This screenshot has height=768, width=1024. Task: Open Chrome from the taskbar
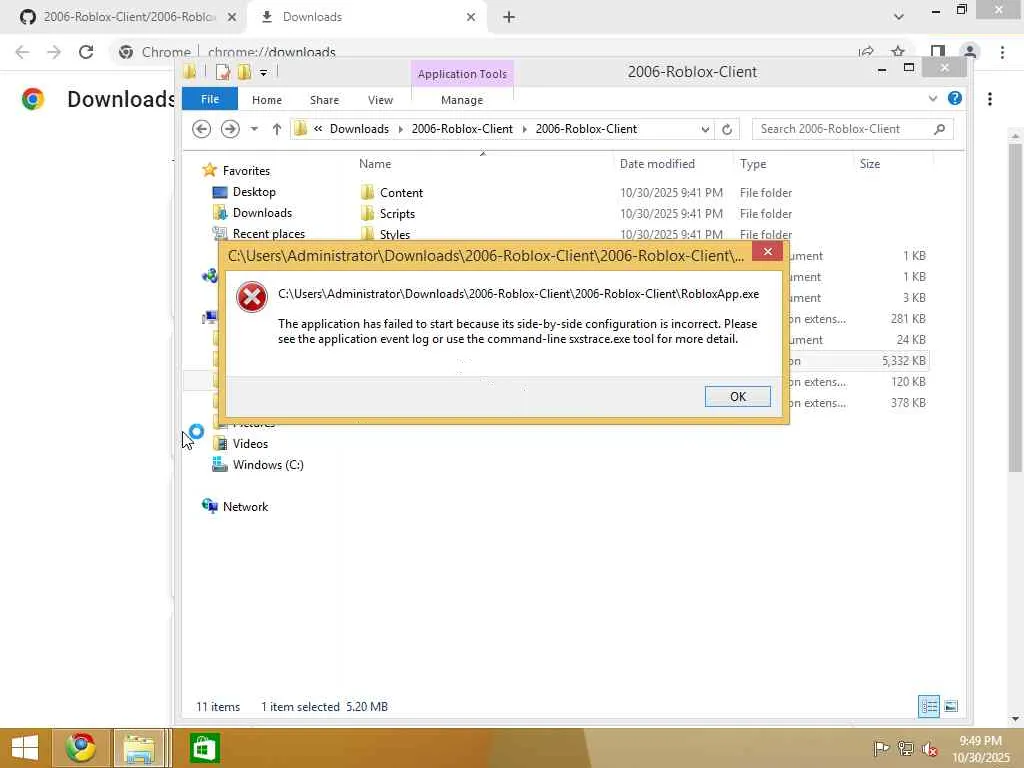pos(80,748)
